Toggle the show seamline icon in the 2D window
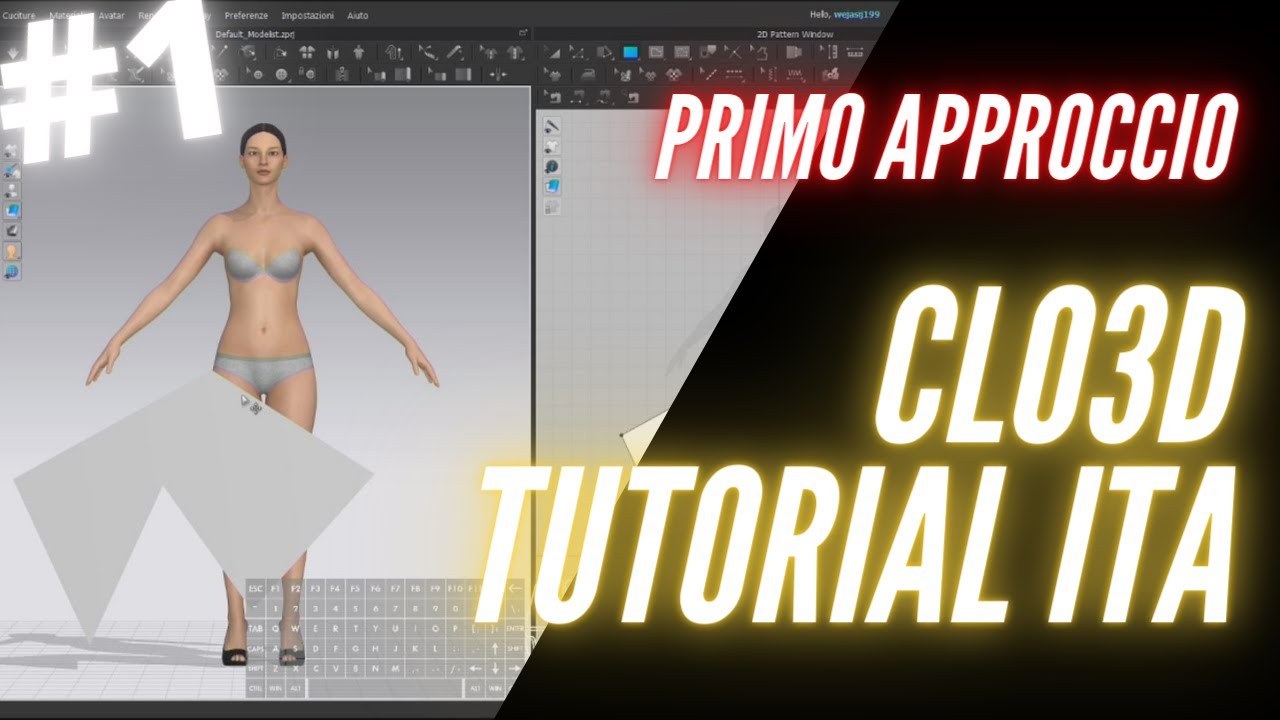This screenshot has width=1280, height=720. 552,126
